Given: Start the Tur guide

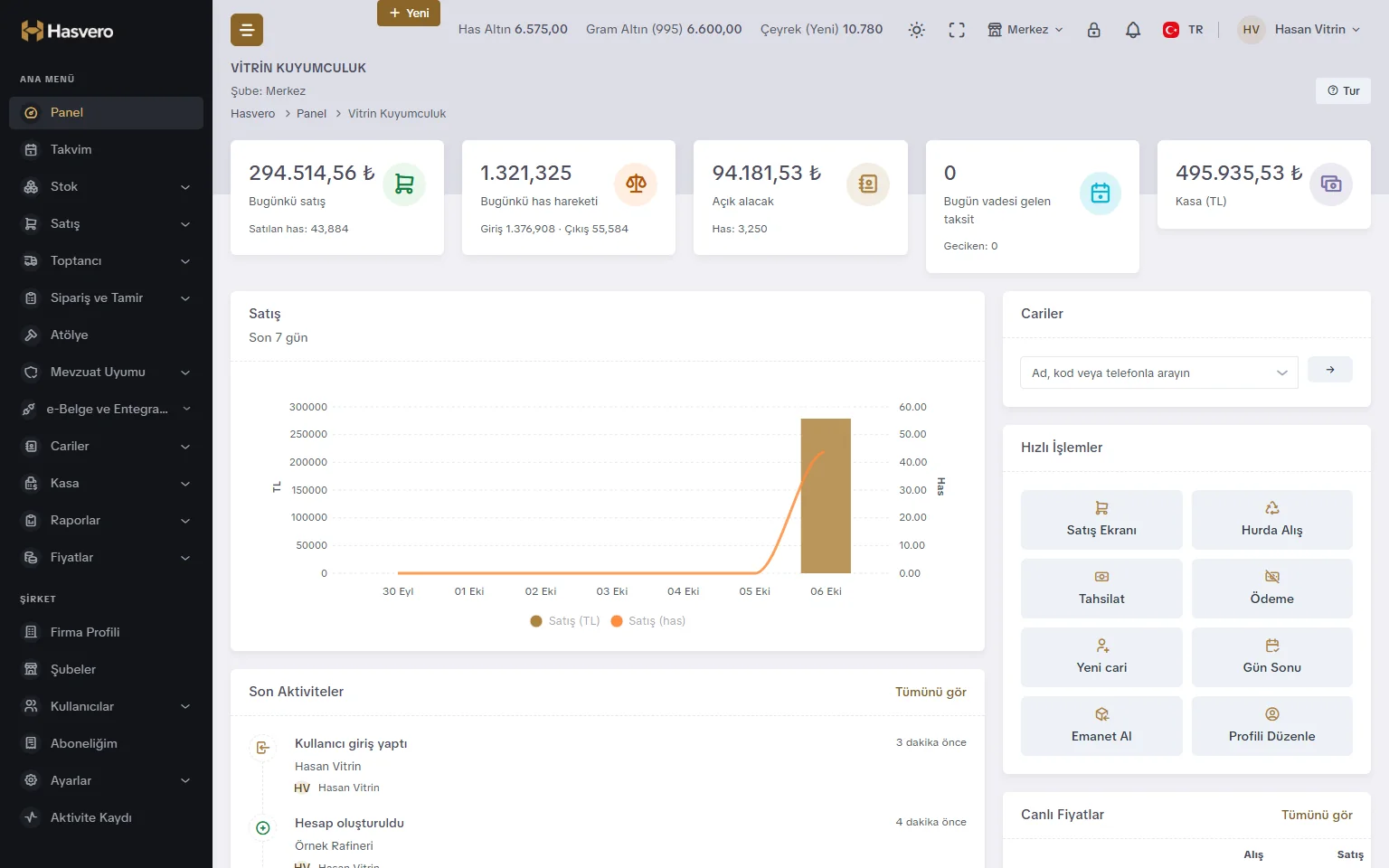Looking at the screenshot, I should pos(1344,90).
